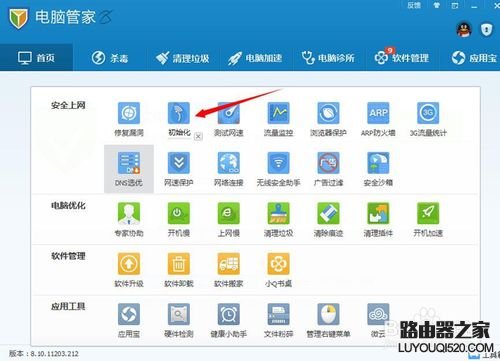Switch to the 应用宝 tab in the top navigation
The height and width of the screenshot is (361, 500).
pyautogui.click(x=474, y=58)
